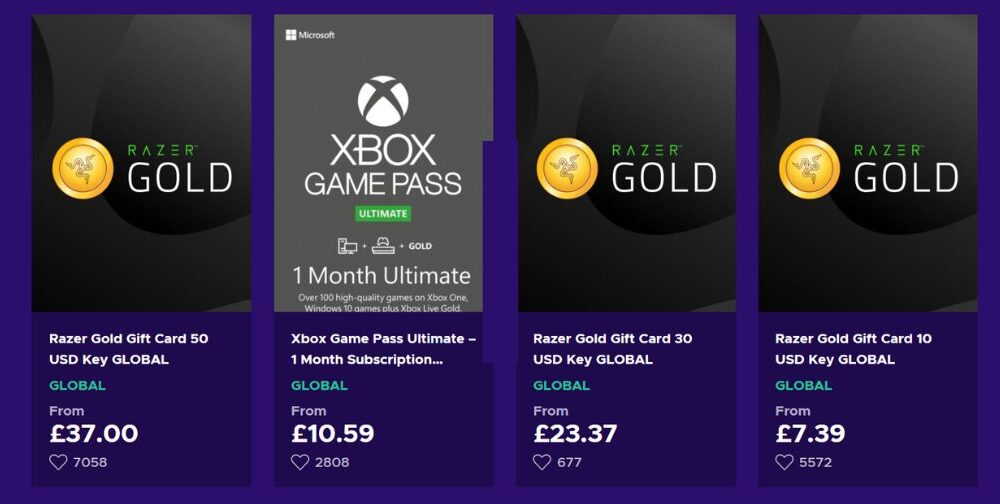Click the £23.37 price
This screenshot has width=1000, height=504.
click(x=575, y=434)
